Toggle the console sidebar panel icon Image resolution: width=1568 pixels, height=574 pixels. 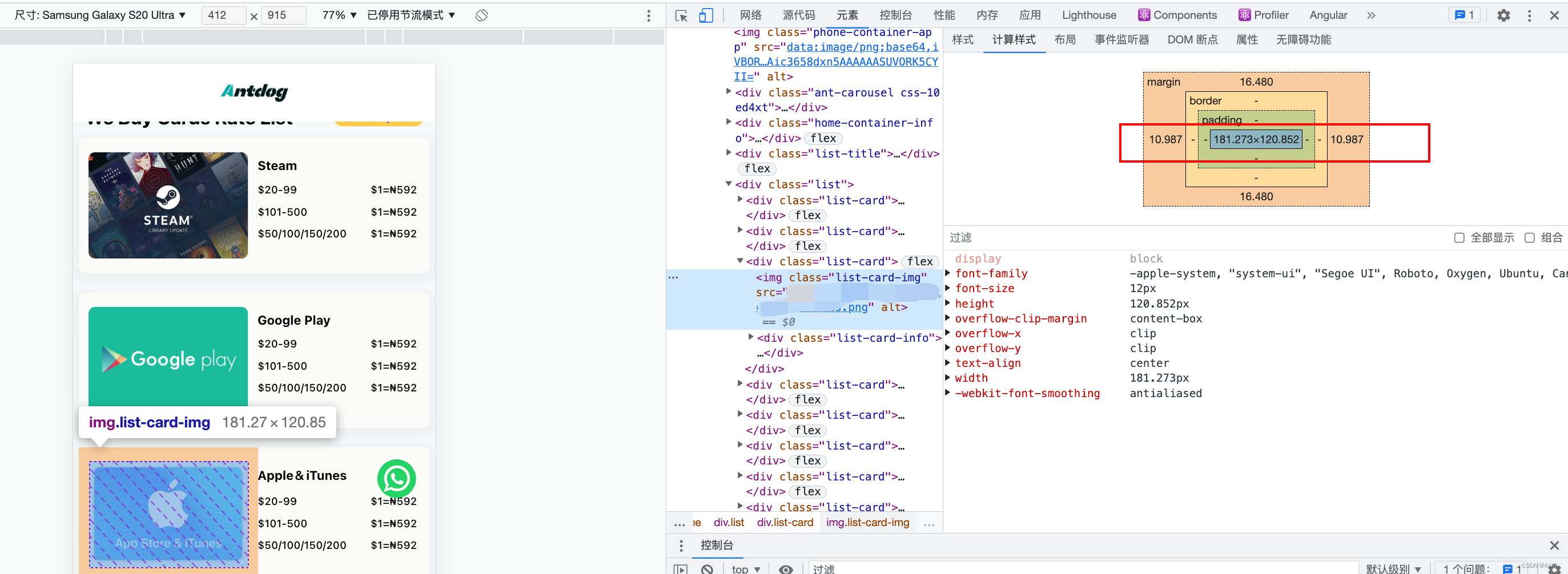tap(681, 569)
